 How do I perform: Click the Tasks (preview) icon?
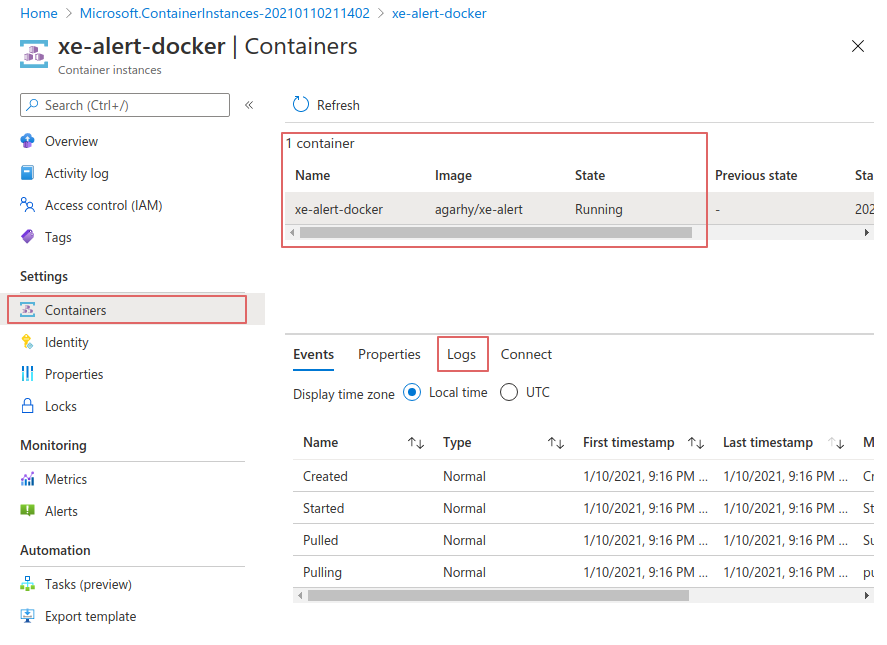coord(27,583)
